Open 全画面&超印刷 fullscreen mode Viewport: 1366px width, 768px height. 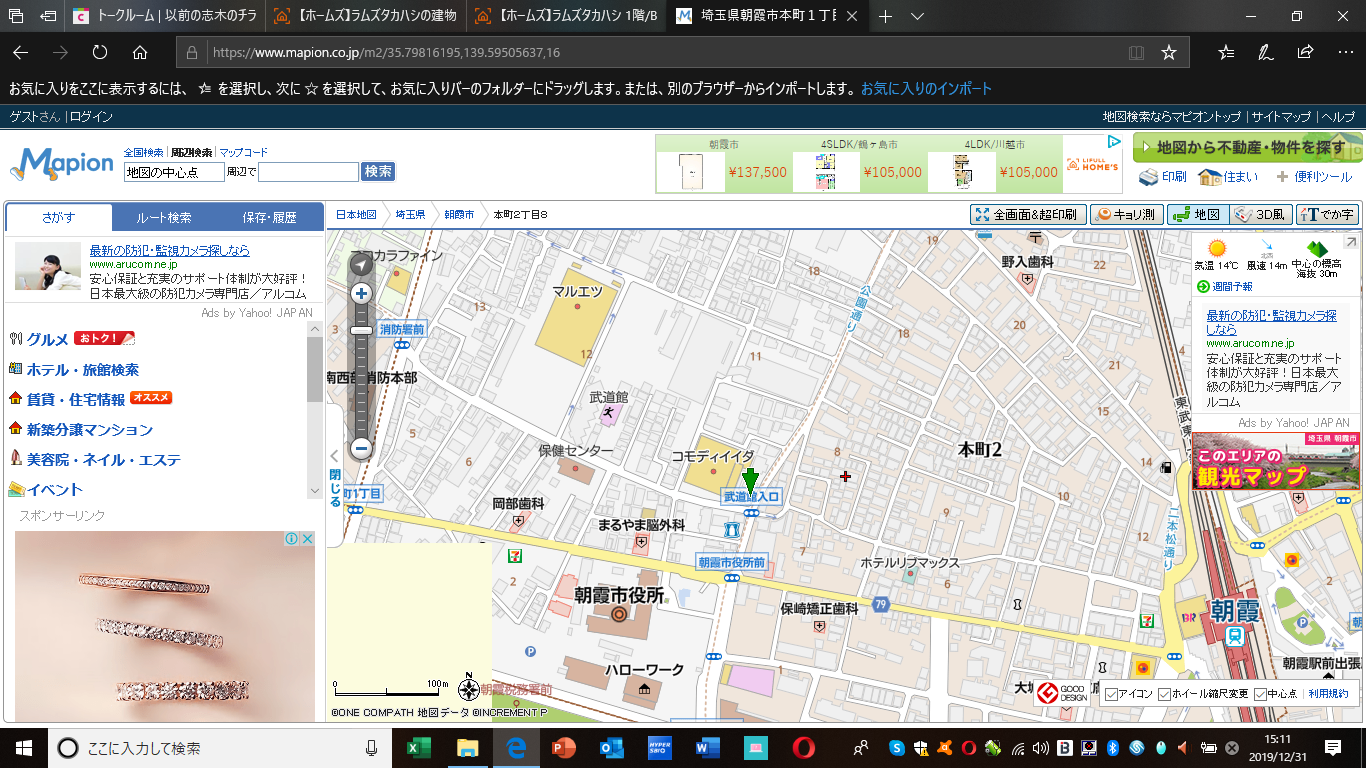(x=1027, y=214)
